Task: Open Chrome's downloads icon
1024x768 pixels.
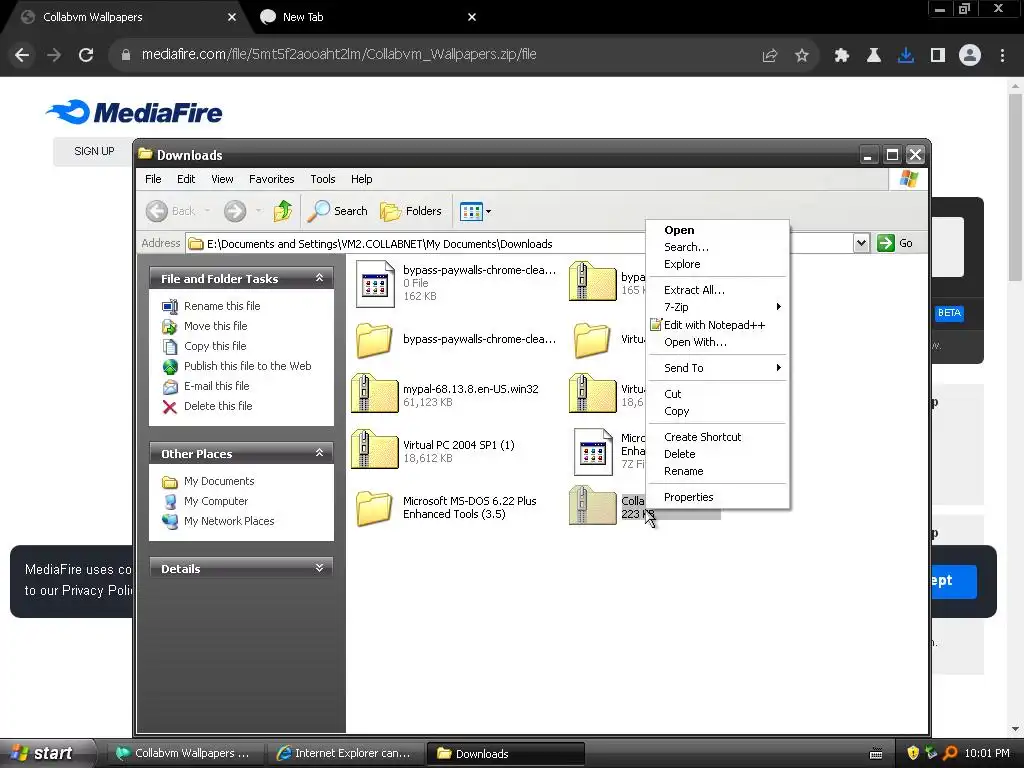Action: (x=906, y=56)
